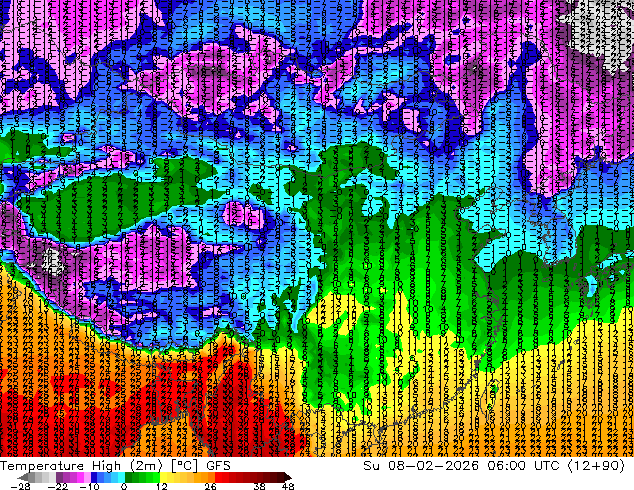Click the 48 label on the color scale
The width and height of the screenshot is (634, 490).
click(x=288, y=486)
